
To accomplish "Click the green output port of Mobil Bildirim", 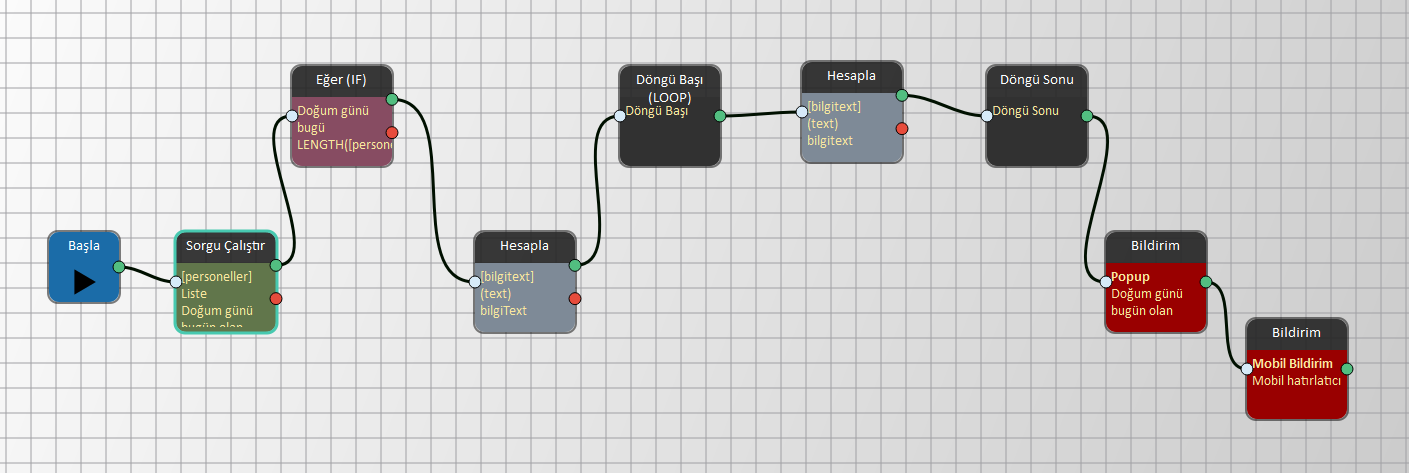I will (1347, 369).
